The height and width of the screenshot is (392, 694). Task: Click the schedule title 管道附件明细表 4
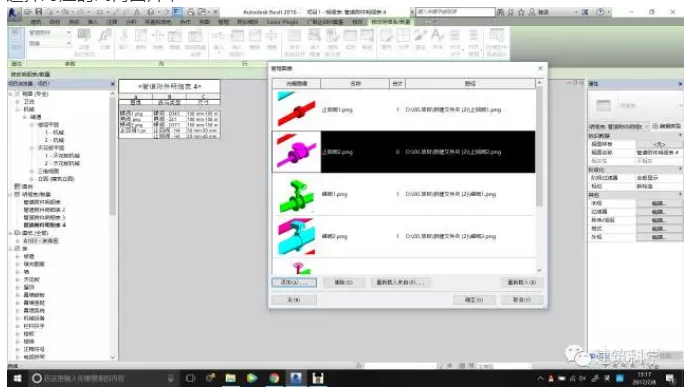[170, 86]
